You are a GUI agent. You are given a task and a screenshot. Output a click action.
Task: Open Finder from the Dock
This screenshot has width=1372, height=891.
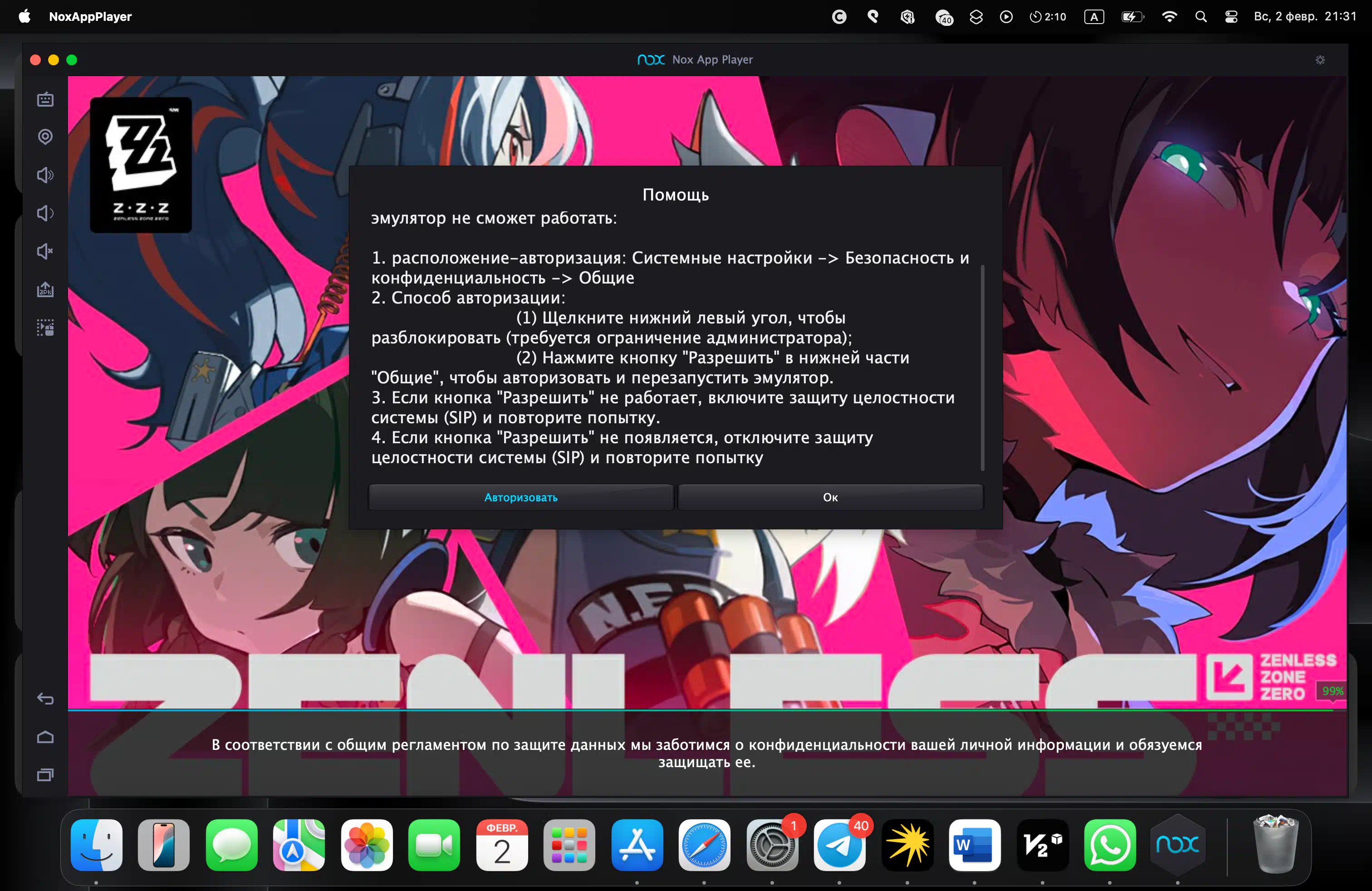click(x=96, y=844)
